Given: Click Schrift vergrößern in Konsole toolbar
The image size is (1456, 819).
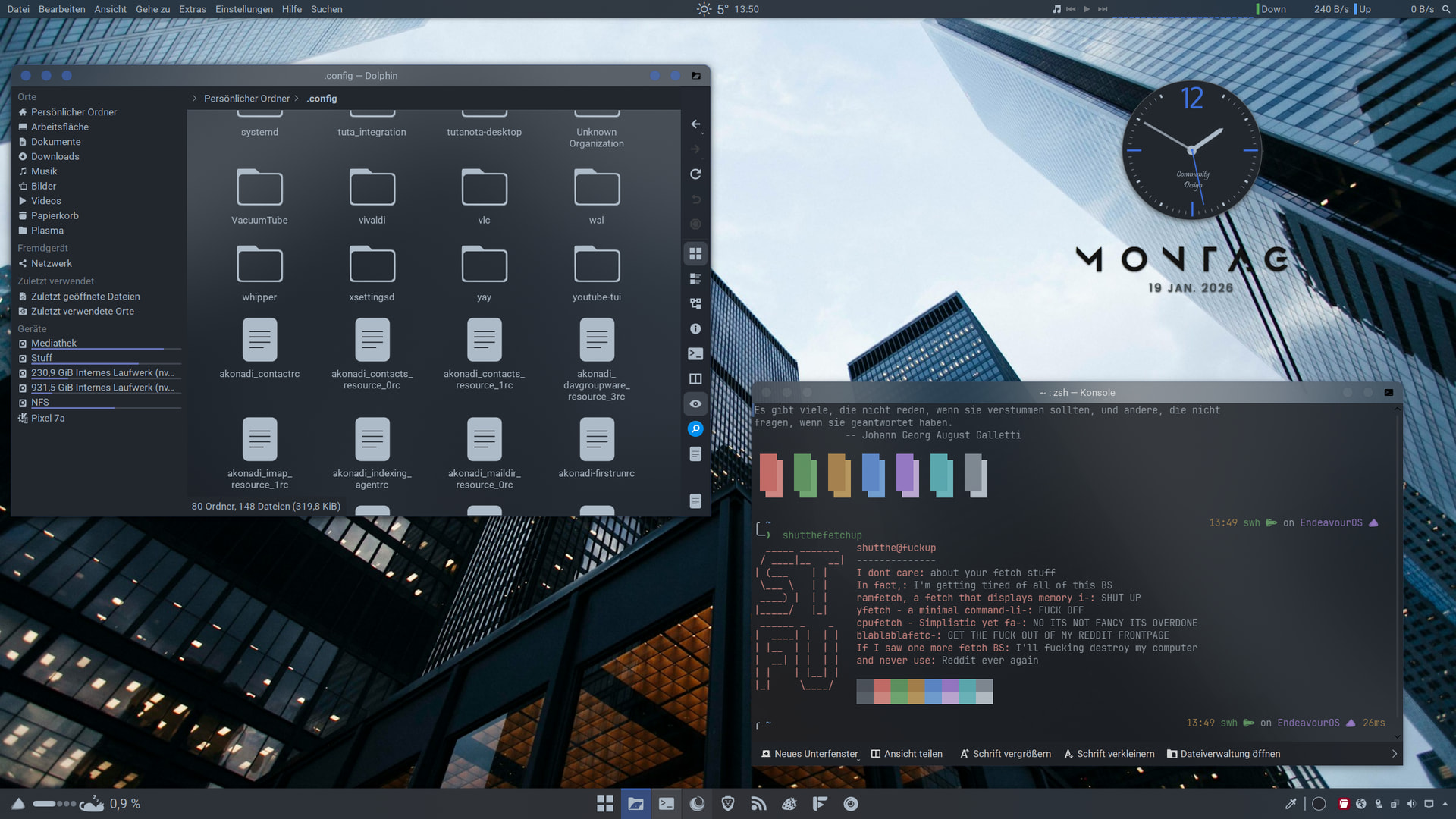Looking at the screenshot, I should tap(1005, 754).
